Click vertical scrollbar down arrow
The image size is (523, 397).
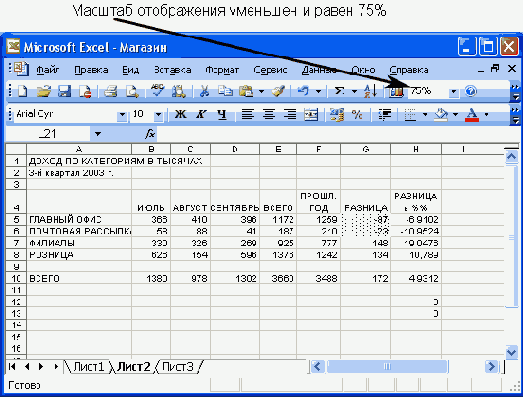511,352
